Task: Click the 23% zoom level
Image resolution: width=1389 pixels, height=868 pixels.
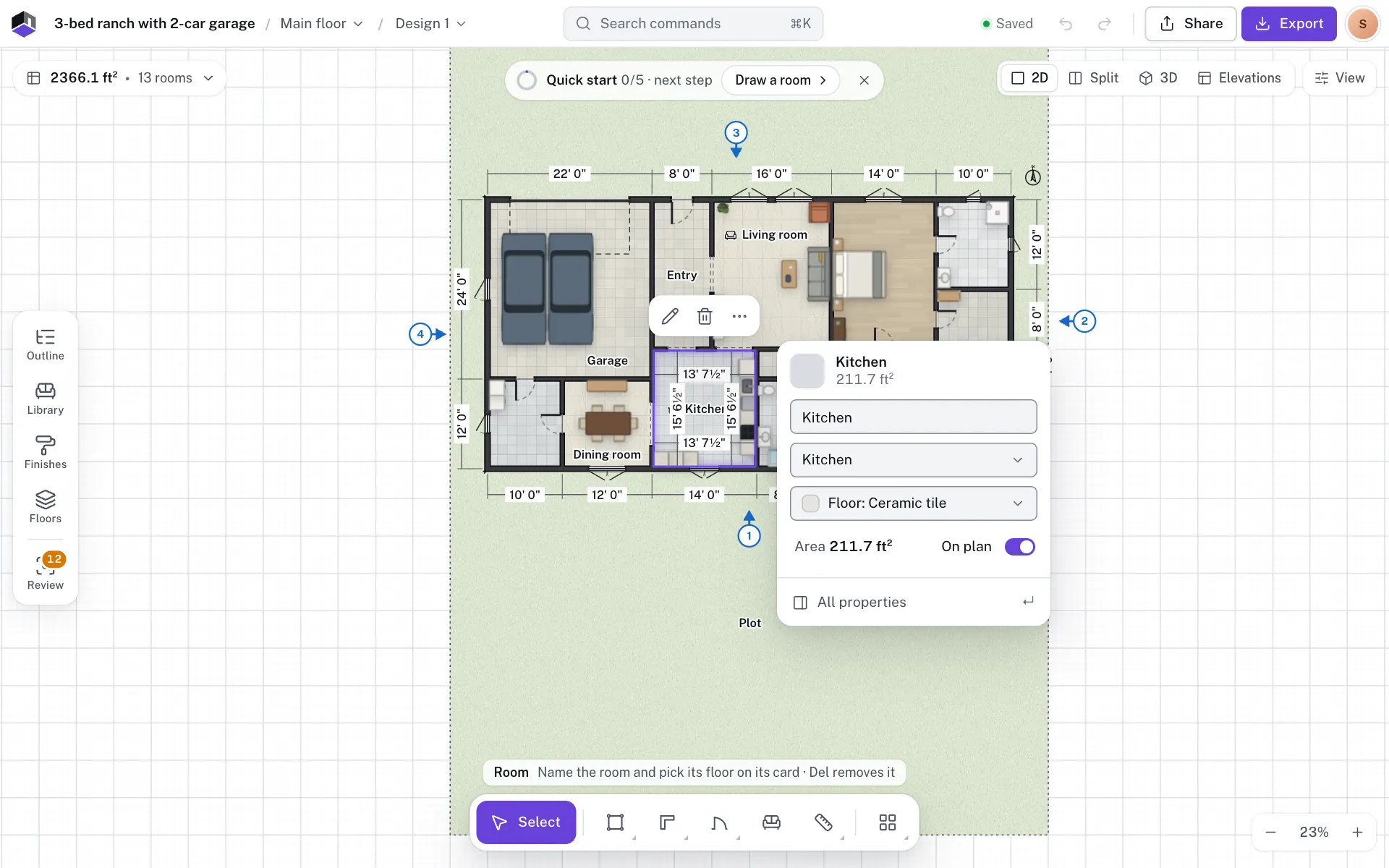Action: 1314,833
